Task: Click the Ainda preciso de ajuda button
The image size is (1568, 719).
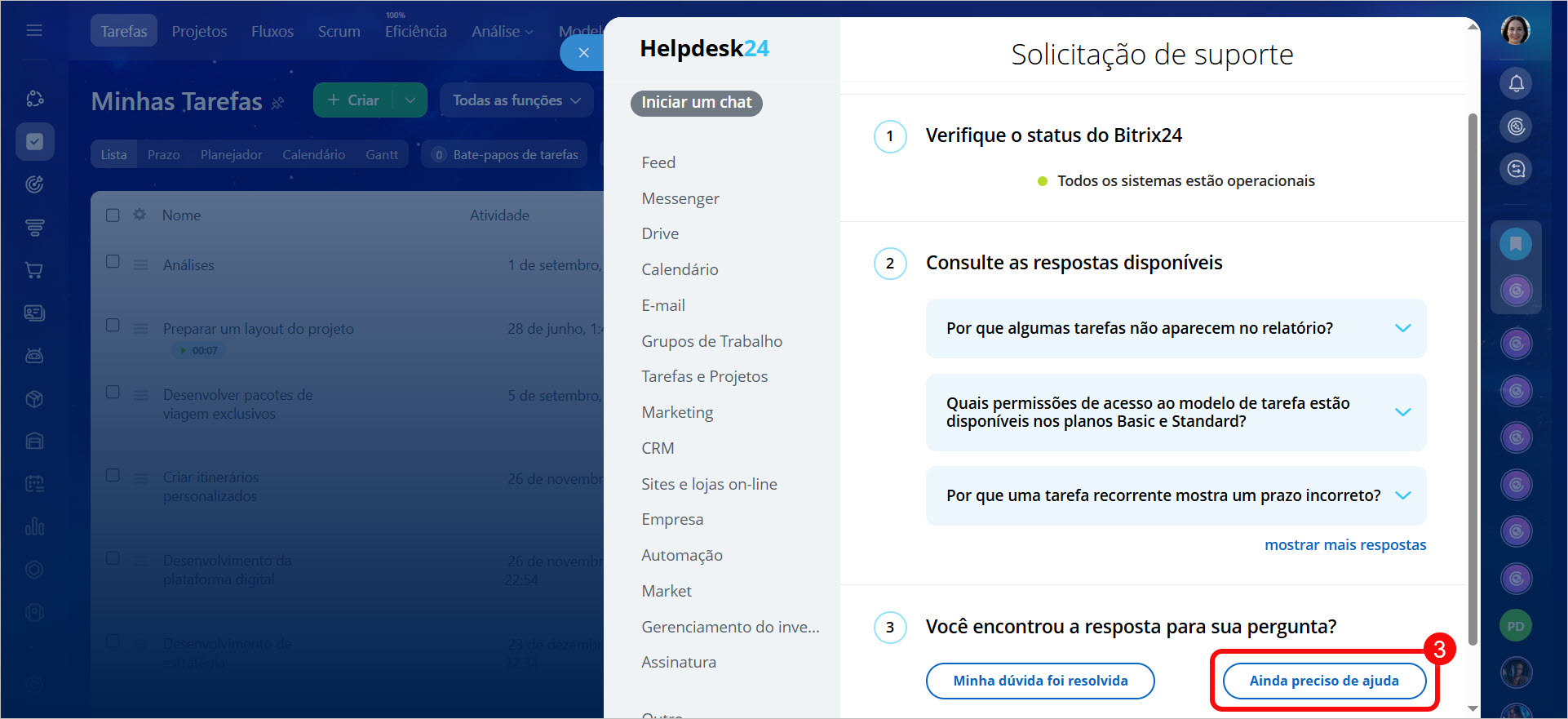Action: point(1323,681)
